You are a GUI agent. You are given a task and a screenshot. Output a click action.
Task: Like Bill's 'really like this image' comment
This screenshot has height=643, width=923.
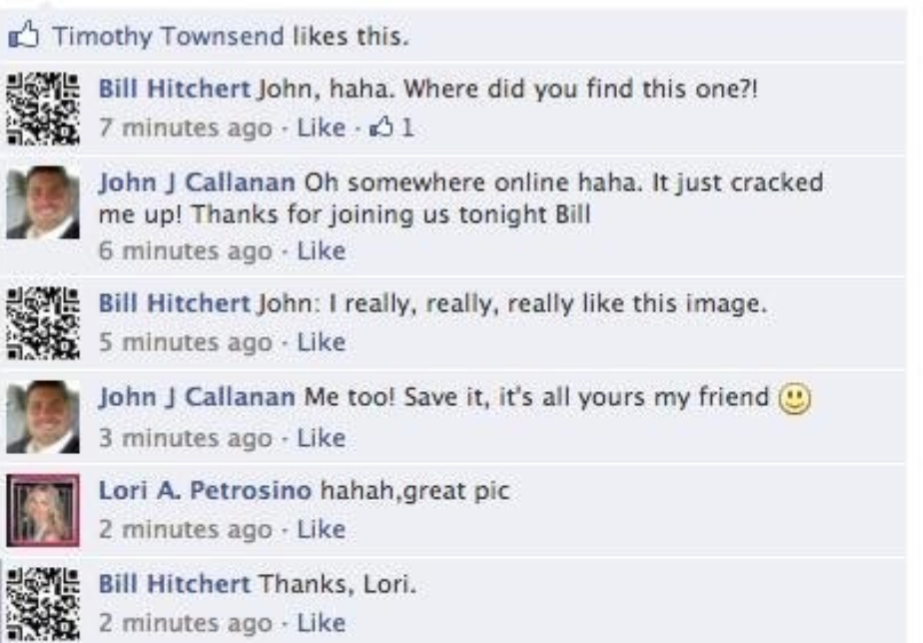321,342
